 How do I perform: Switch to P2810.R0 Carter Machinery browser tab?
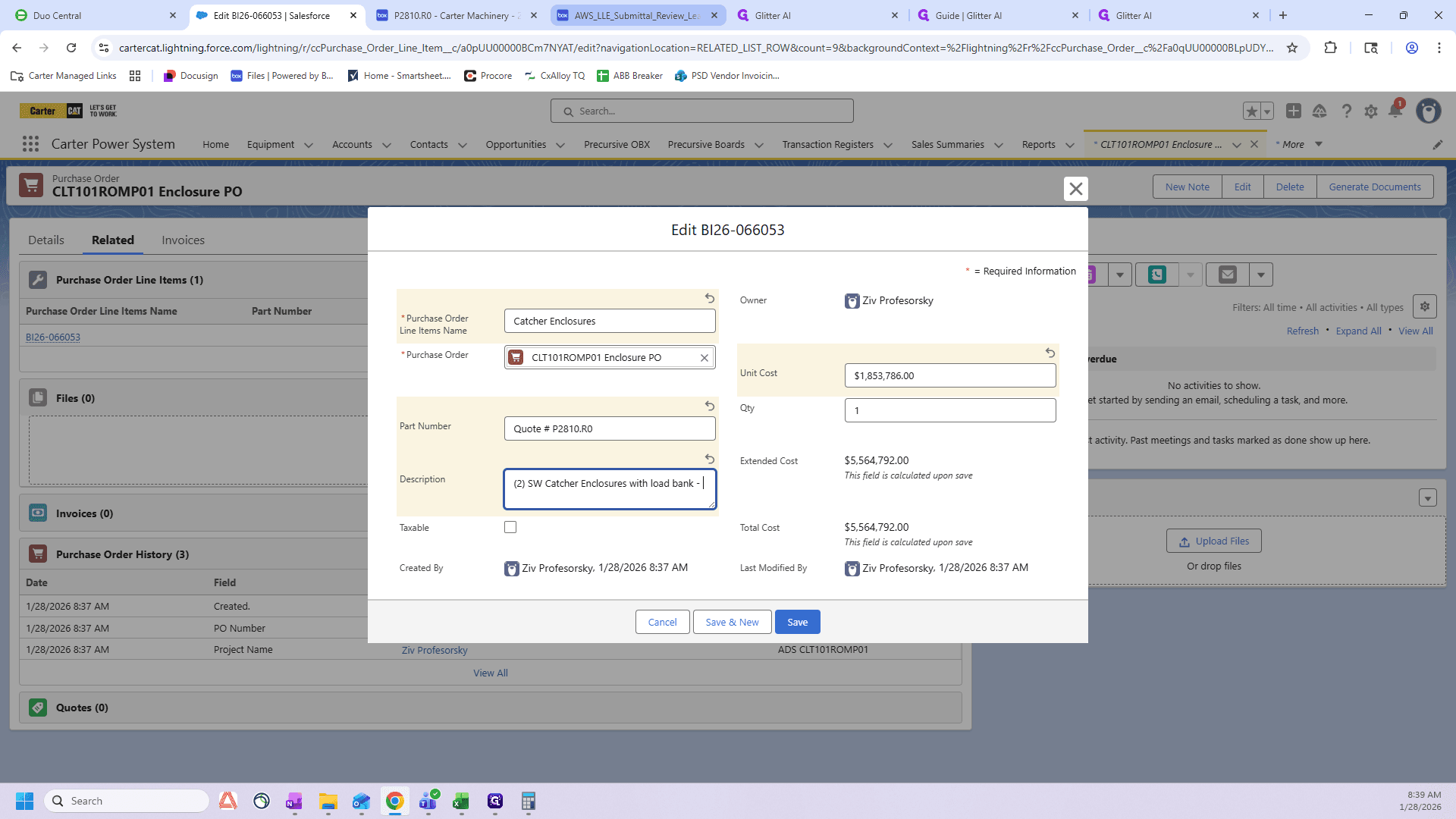point(455,15)
